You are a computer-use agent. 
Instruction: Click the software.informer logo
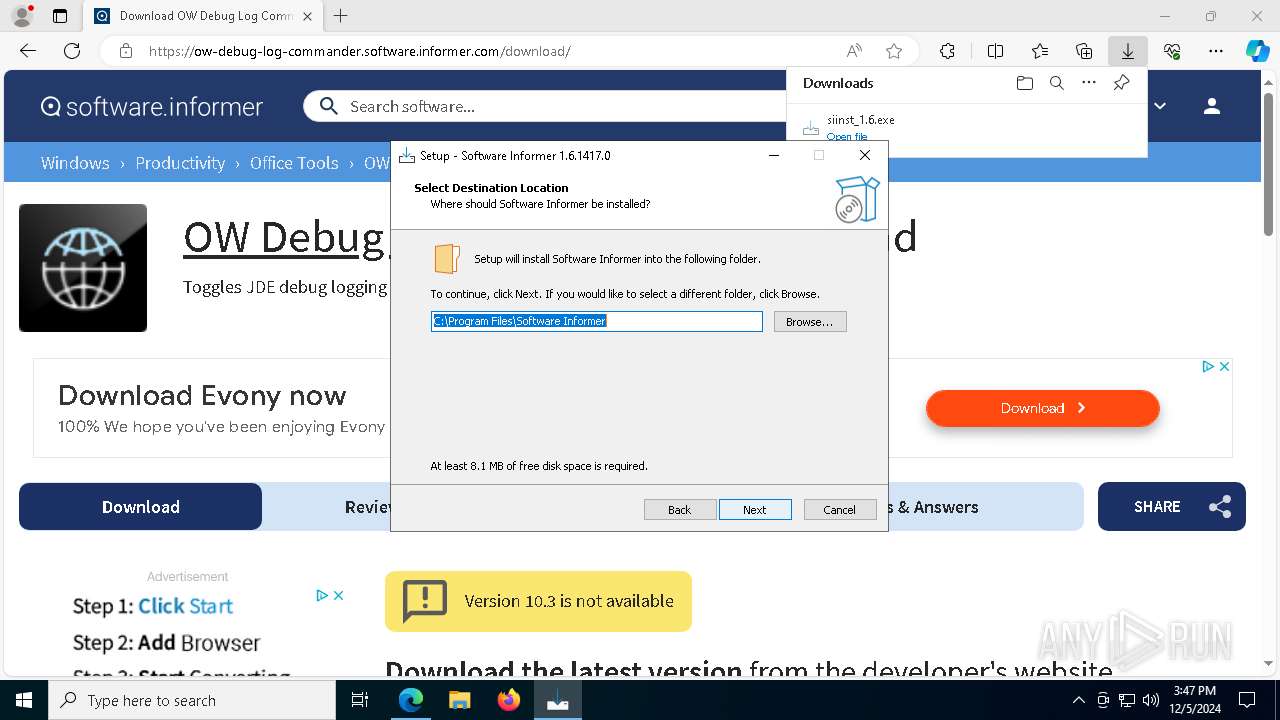(x=151, y=106)
